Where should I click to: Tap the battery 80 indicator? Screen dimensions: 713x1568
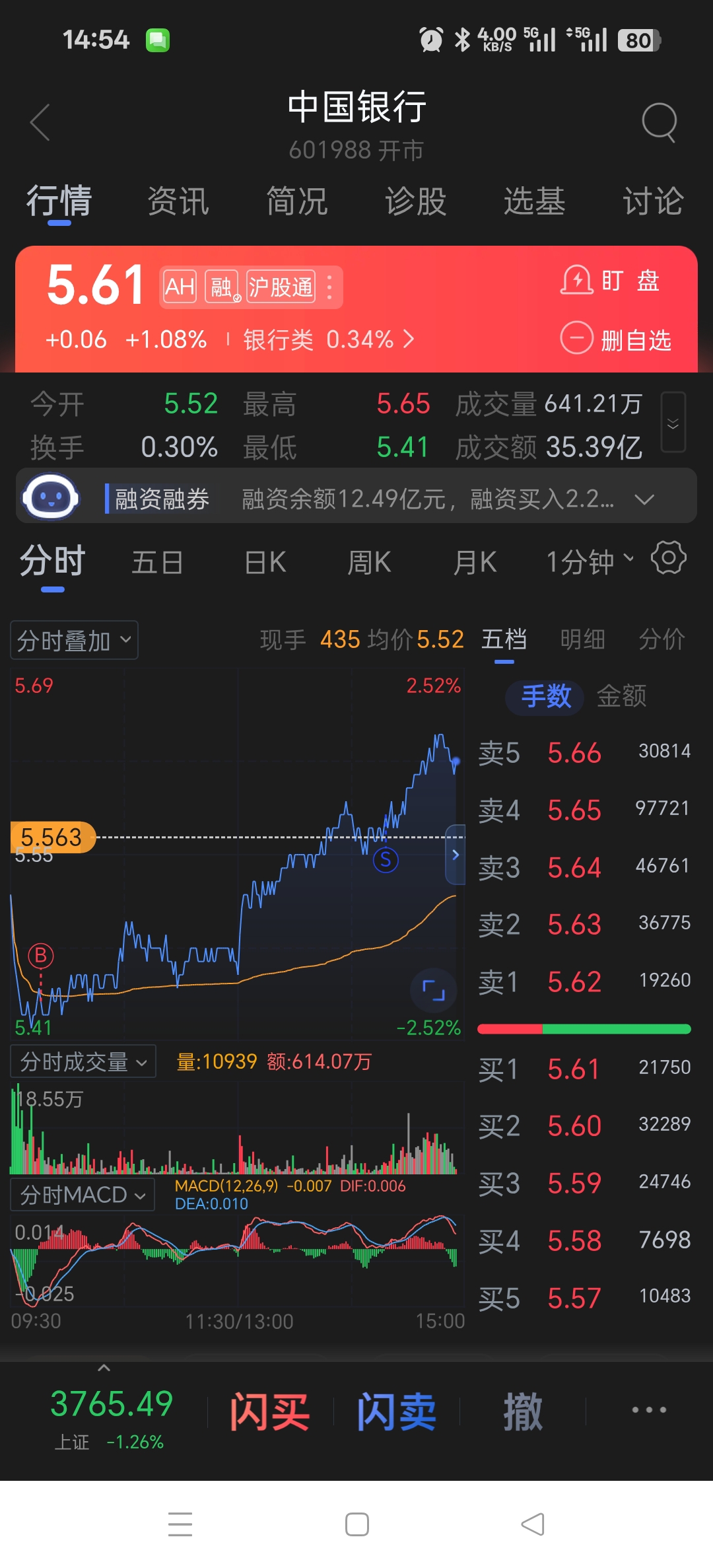(639, 40)
